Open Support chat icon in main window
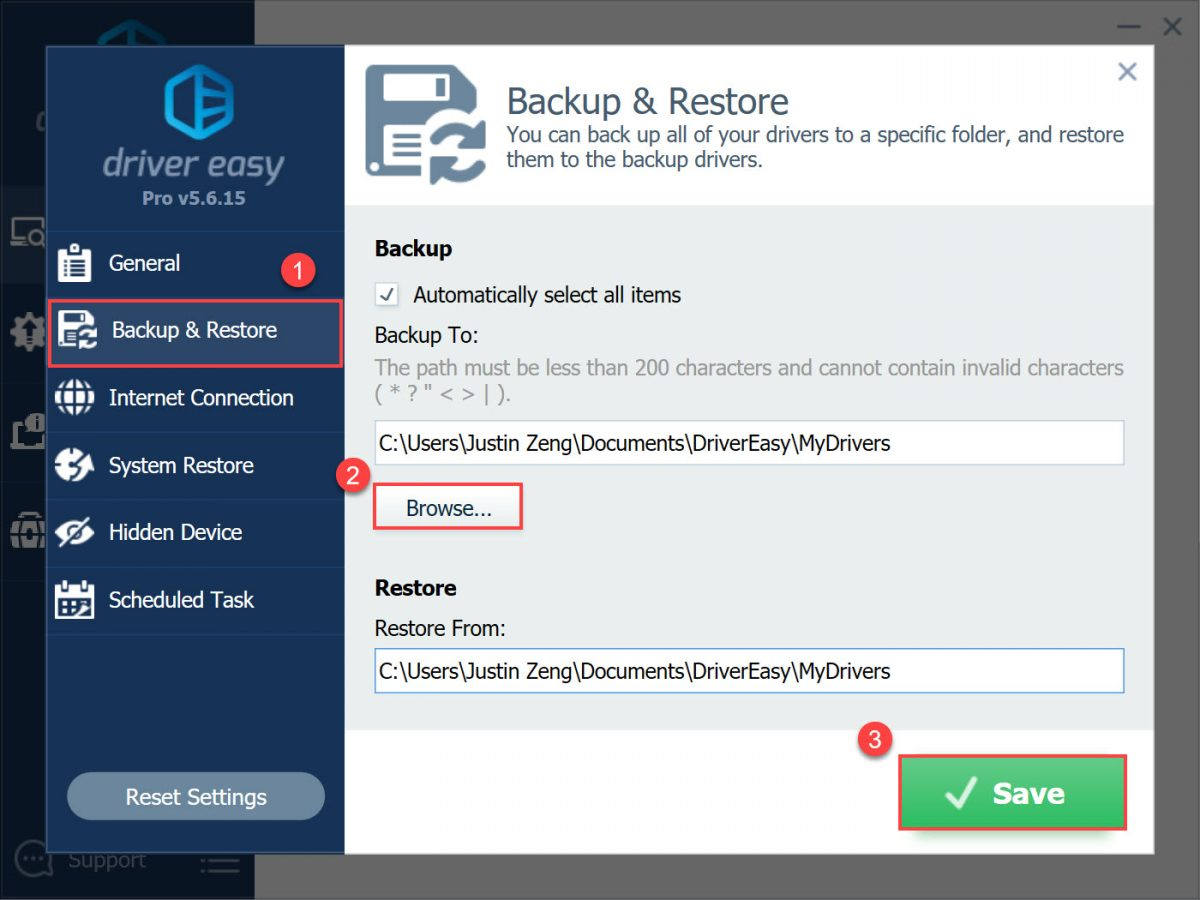Image resolution: width=1200 pixels, height=900 pixels. (33, 860)
